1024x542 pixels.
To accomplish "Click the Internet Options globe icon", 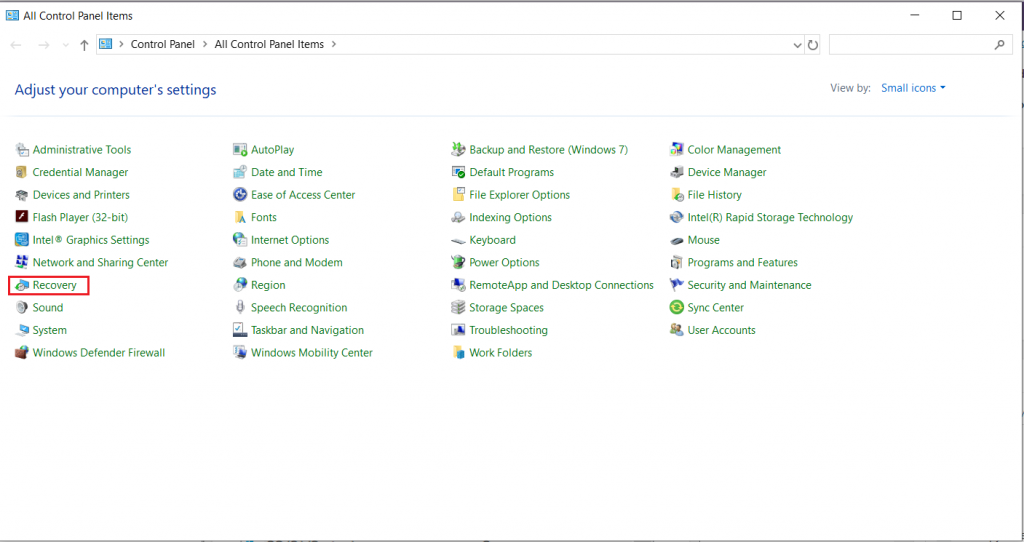I will 240,240.
